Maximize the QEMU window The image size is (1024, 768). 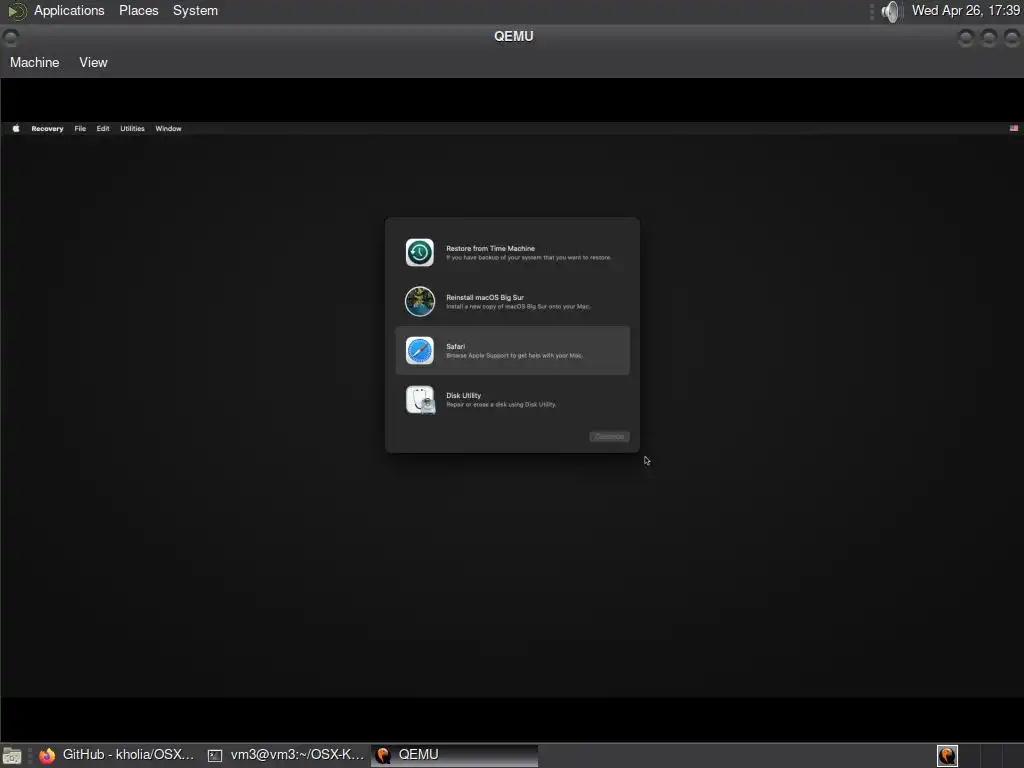pyautogui.click(x=989, y=38)
